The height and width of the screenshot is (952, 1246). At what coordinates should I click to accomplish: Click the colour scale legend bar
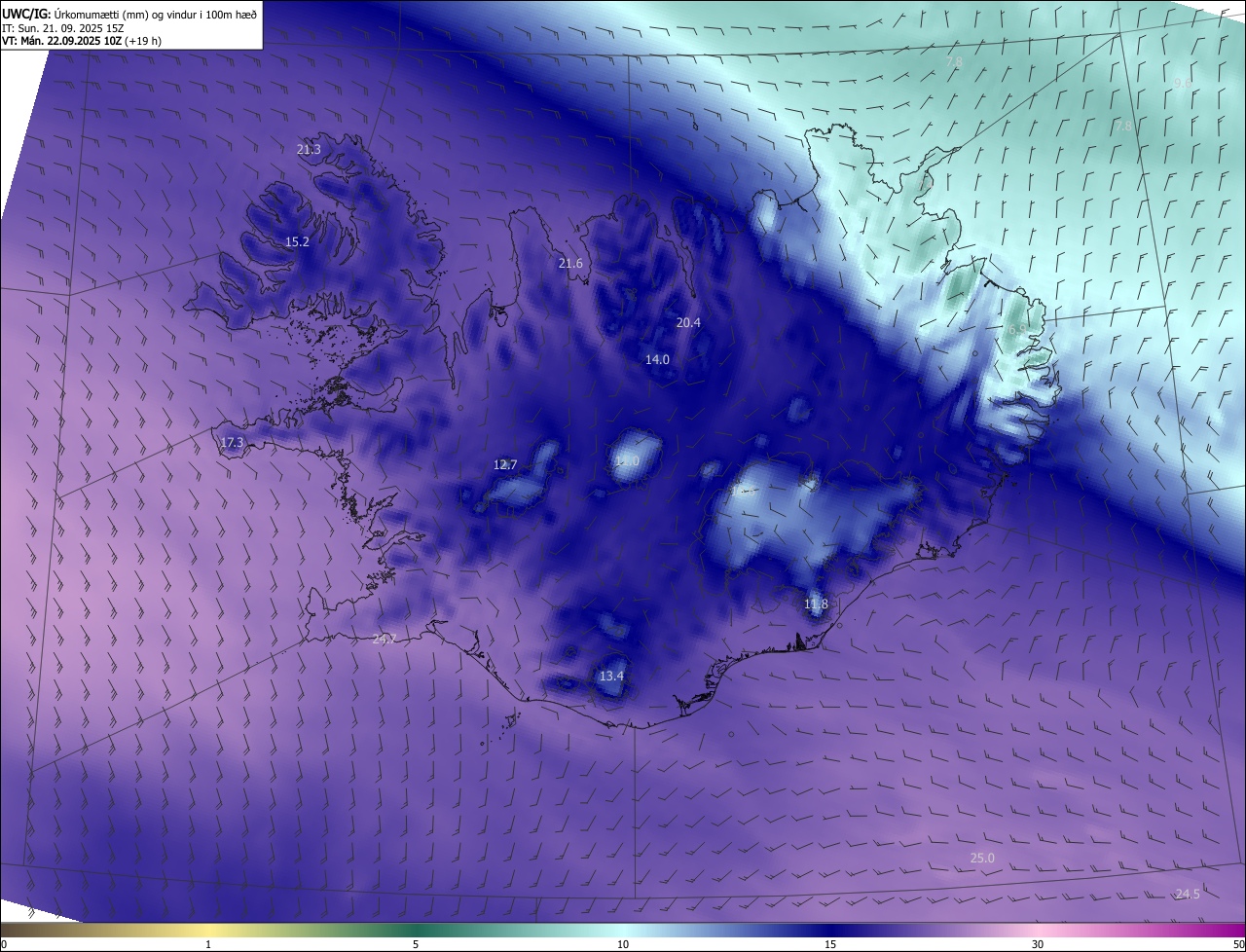click(623, 930)
